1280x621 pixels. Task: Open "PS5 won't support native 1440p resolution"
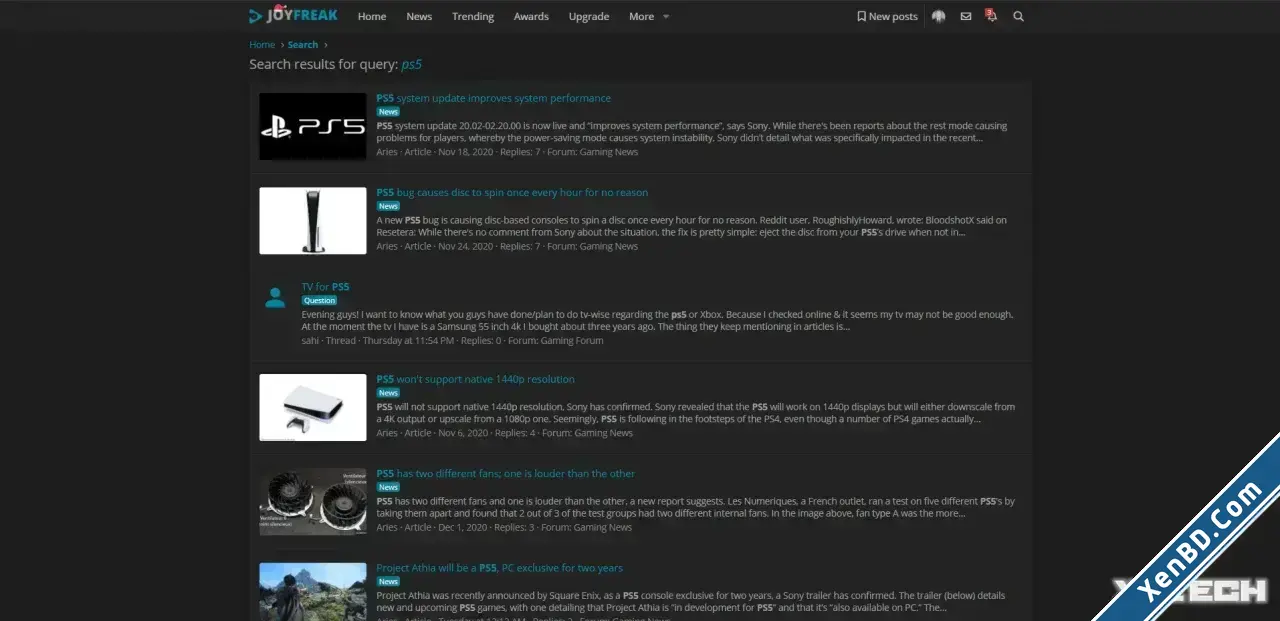pos(476,379)
